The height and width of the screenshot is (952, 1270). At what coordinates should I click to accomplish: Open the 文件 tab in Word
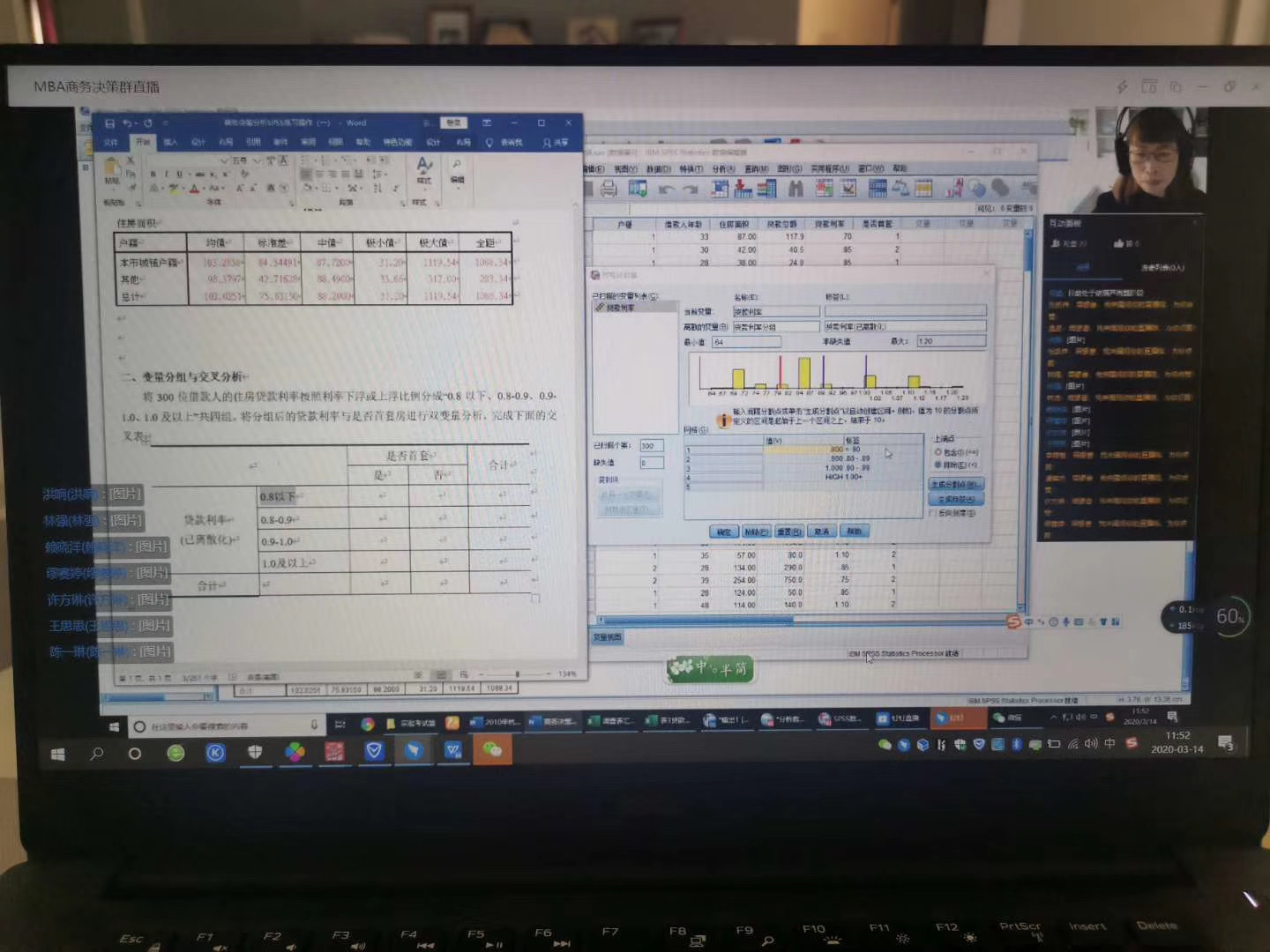(x=111, y=142)
